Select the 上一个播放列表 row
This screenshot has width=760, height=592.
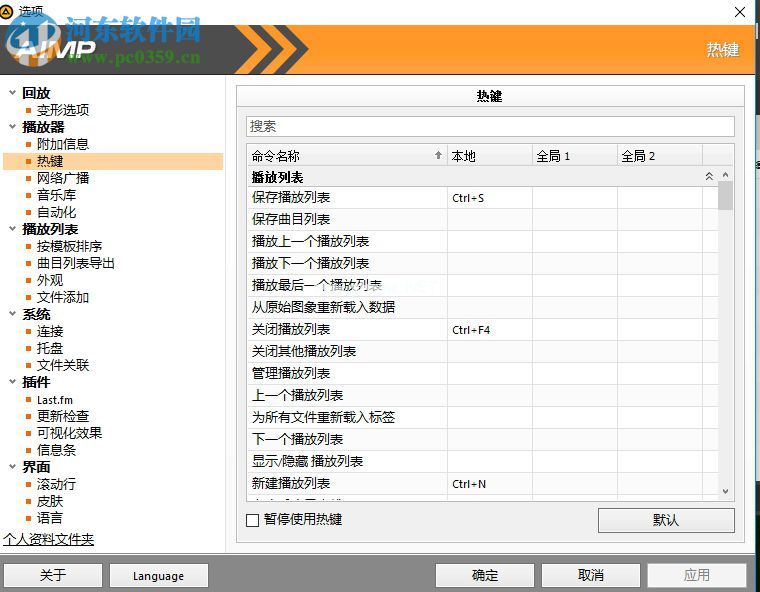click(x=482, y=396)
